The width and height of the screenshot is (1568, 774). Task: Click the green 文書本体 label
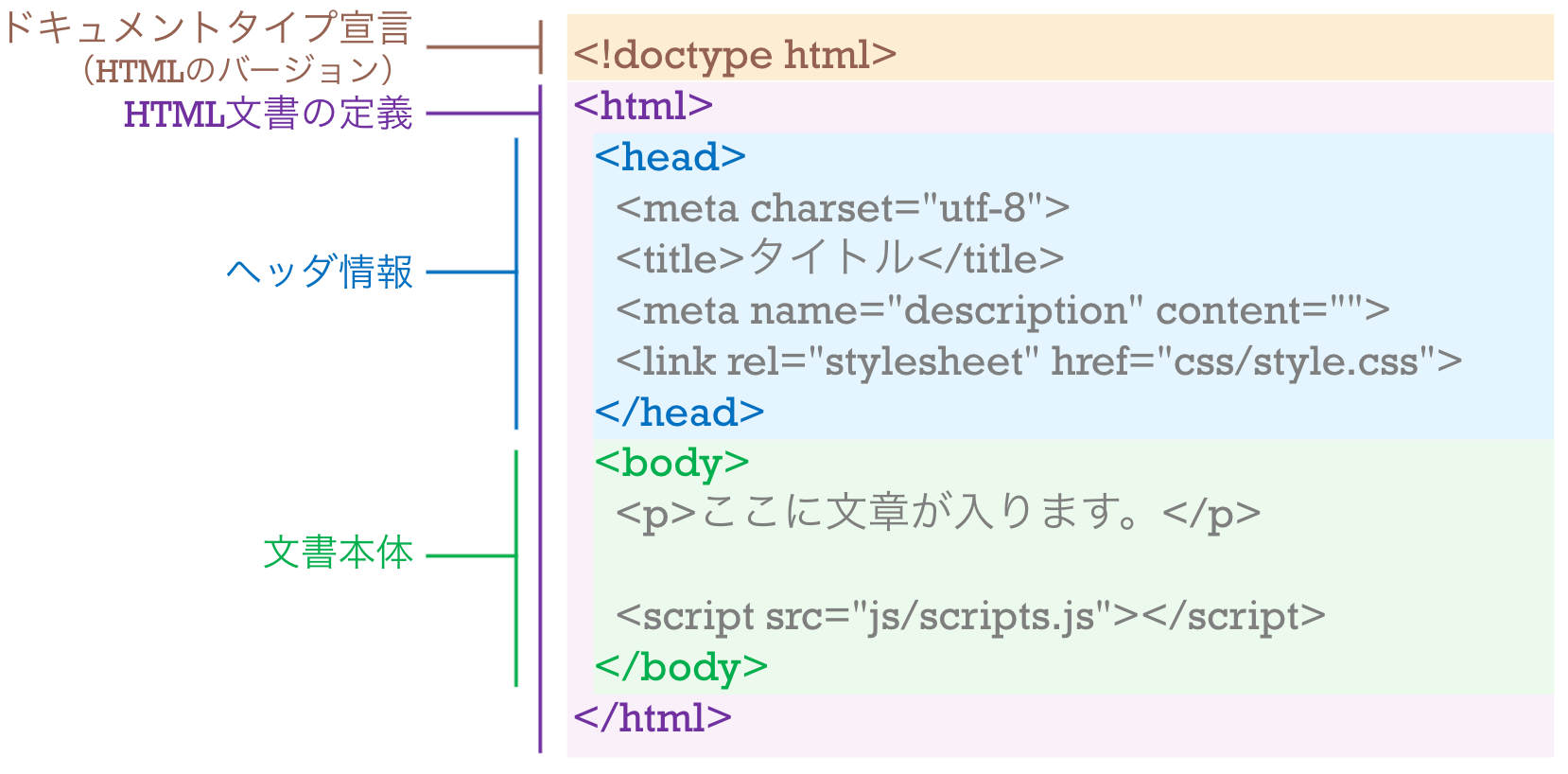(x=338, y=553)
